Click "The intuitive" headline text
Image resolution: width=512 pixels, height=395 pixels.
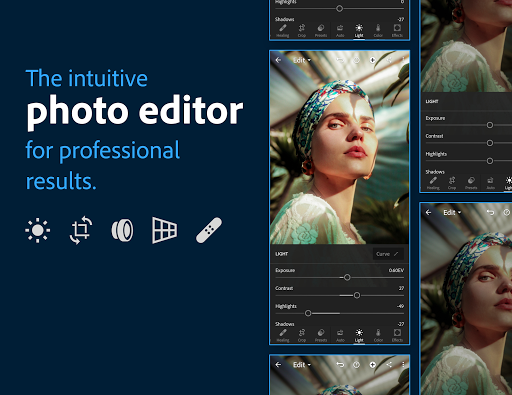87,79
